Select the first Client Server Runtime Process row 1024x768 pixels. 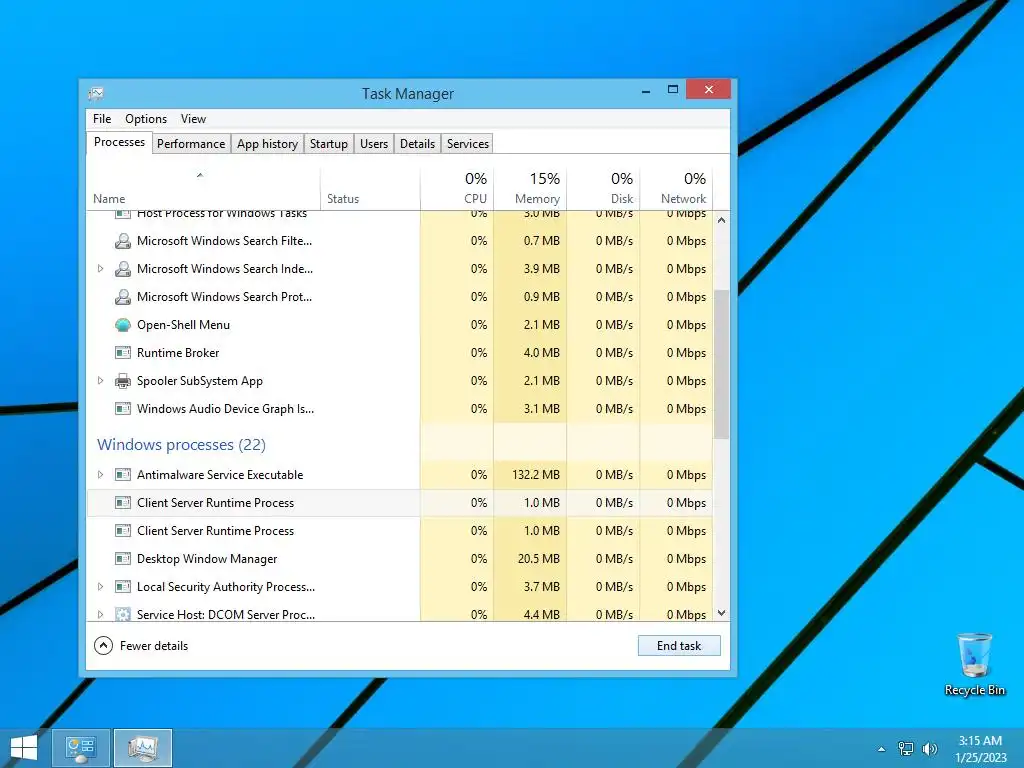[399, 503]
